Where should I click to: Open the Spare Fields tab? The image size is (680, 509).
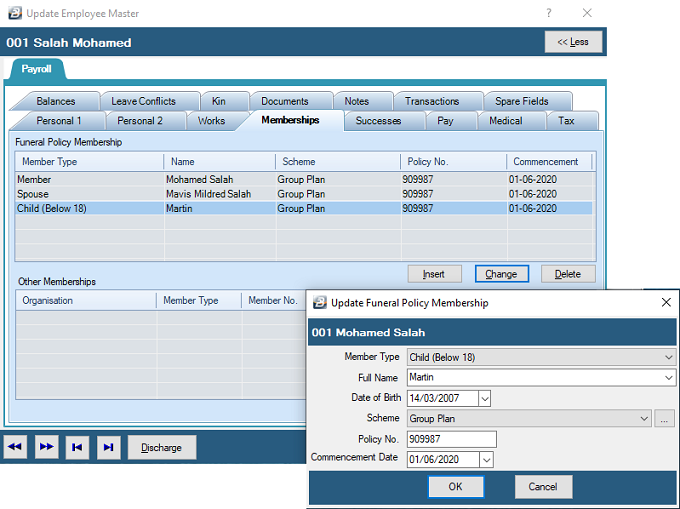coord(522,101)
